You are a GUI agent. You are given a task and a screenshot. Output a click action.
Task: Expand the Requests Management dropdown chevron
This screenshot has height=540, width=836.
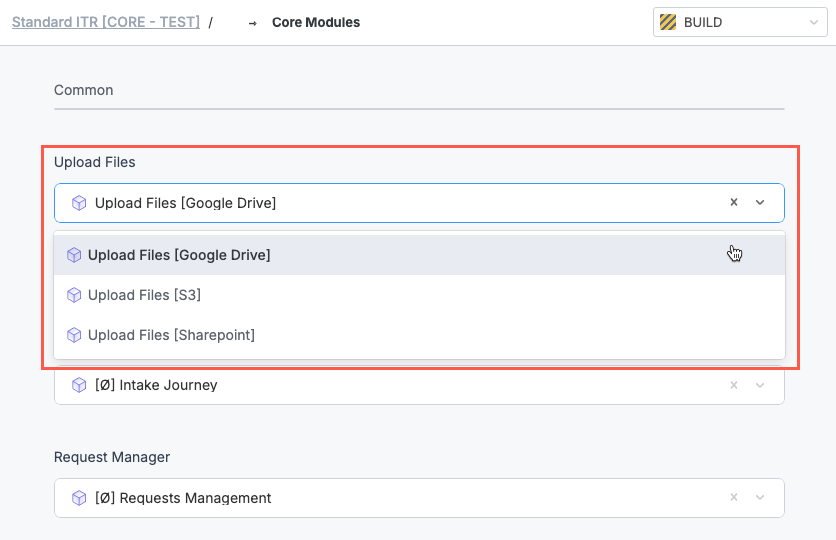click(x=760, y=497)
